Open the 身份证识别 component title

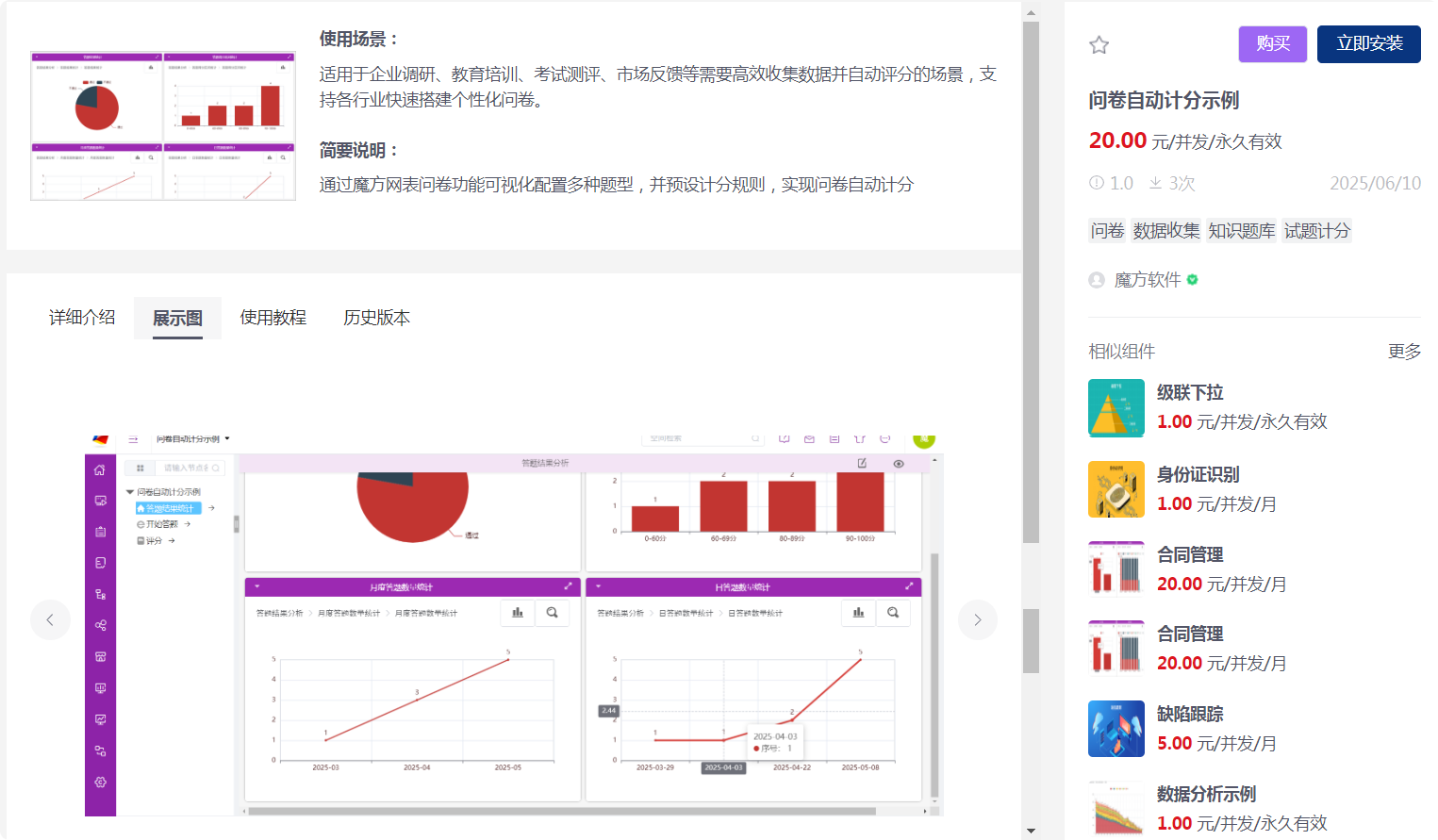pos(1198,474)
